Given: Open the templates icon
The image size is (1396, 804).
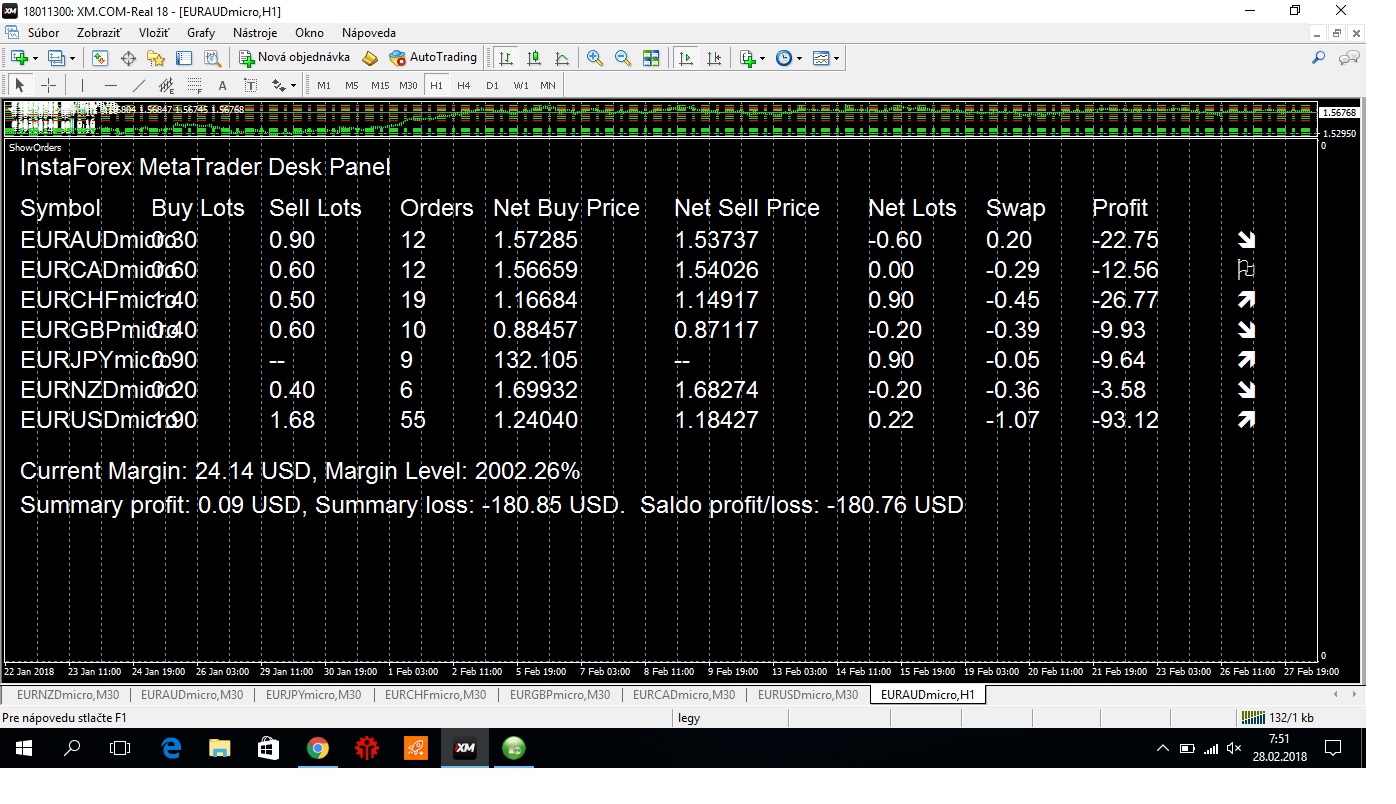Looking at the screenshot, I should point(821,58).
